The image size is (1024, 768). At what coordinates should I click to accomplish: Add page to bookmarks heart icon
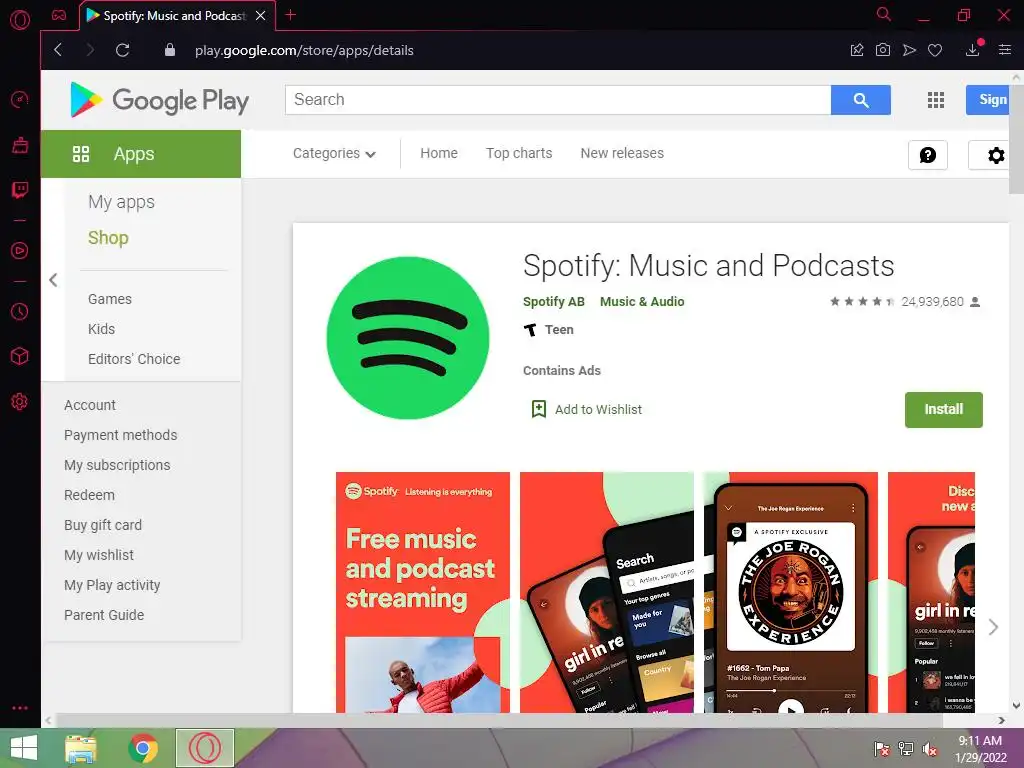[x=935, y=50]
